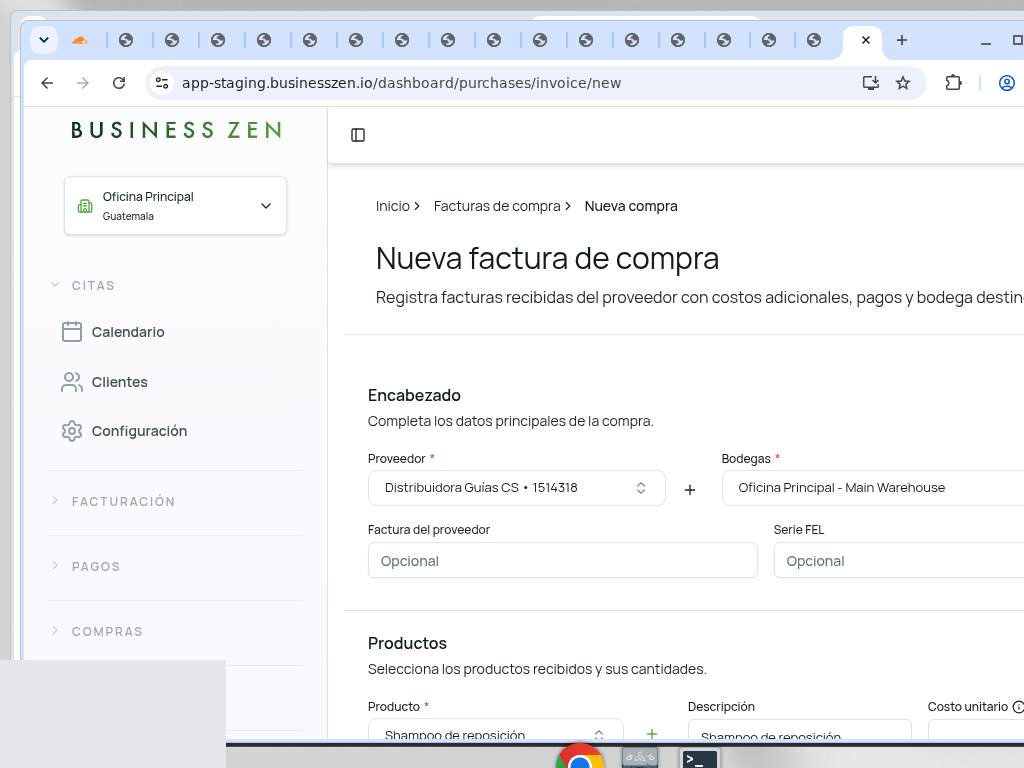1024x768 pixels.
Task: Toggle the sidebar panel icon
Action: pos(358,135)
